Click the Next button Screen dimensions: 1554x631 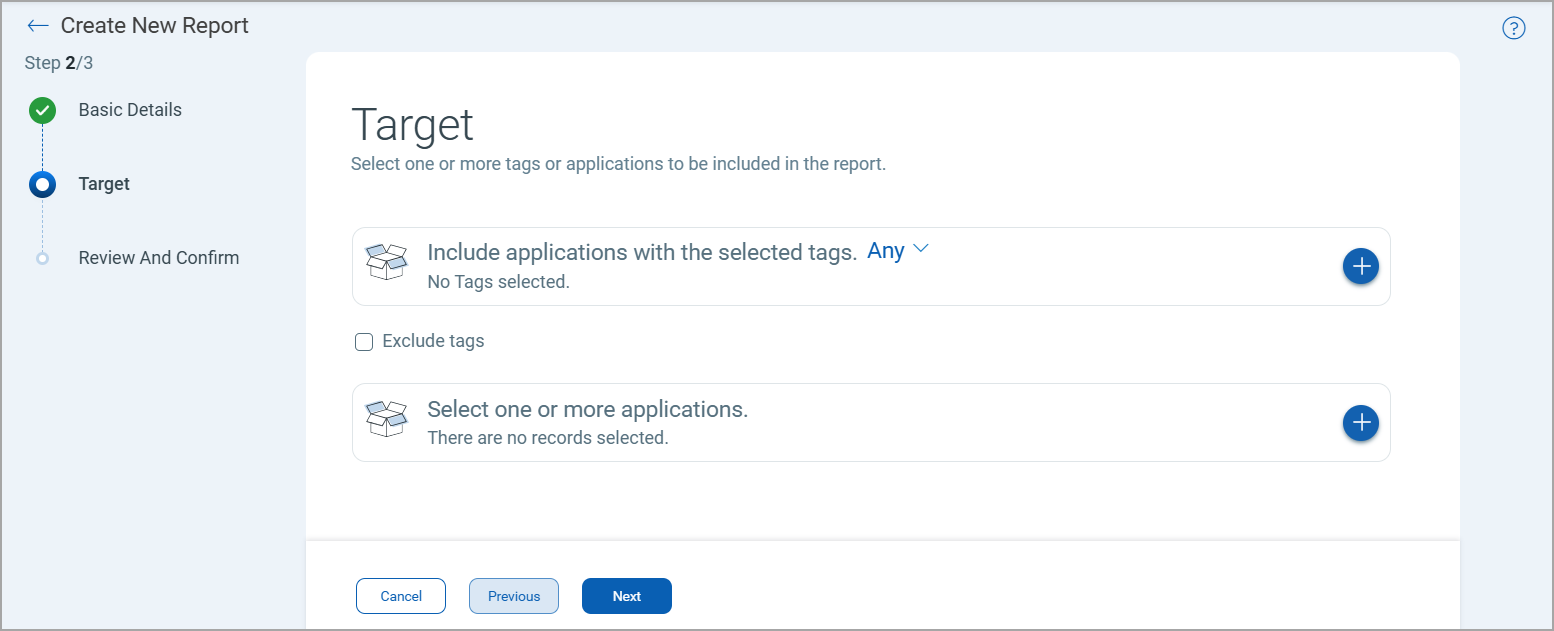(x=627, y=596)
